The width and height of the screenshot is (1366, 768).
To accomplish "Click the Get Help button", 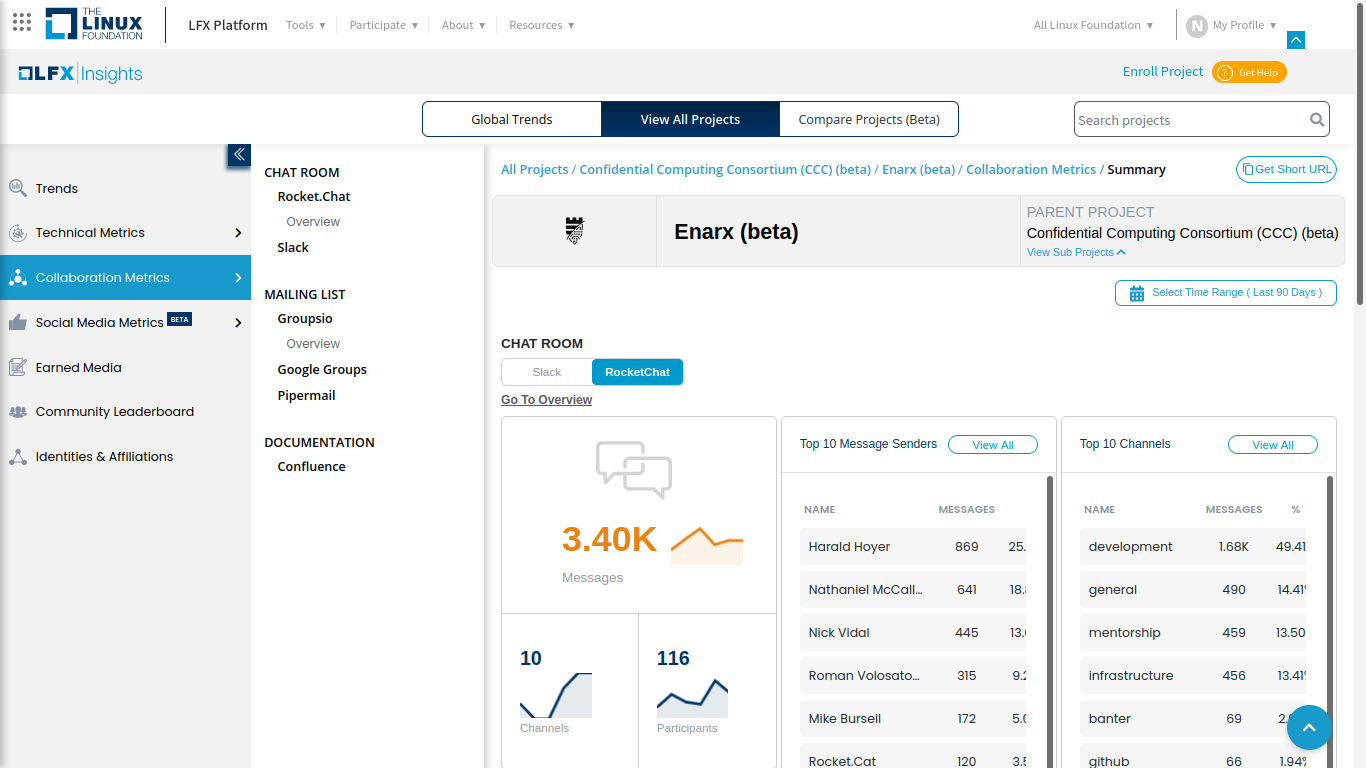I will (1249, 72).
